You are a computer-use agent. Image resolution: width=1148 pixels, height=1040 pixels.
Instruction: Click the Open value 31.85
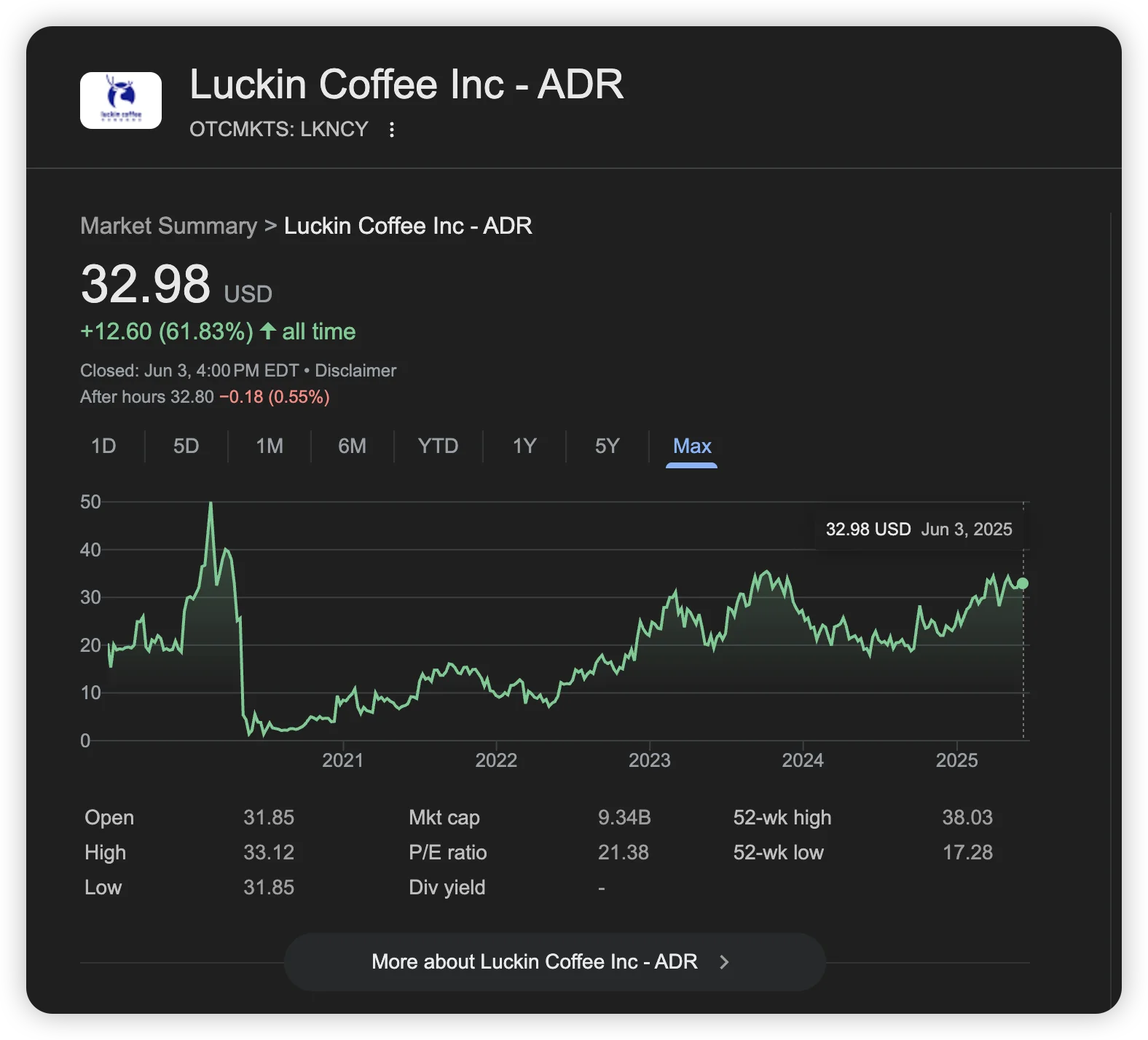pos(269,817)
